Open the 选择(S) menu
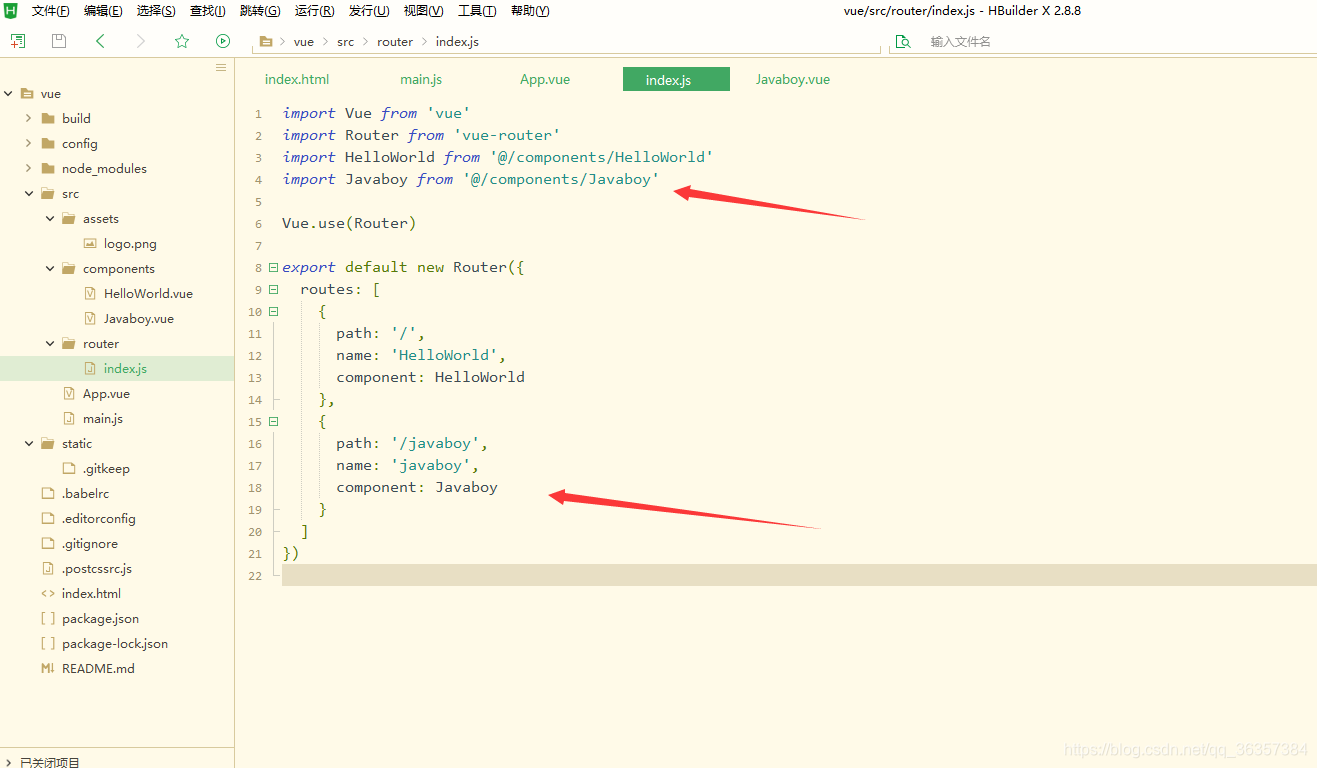This screenshot has height=768, width=1317. [x=156, y=11]
